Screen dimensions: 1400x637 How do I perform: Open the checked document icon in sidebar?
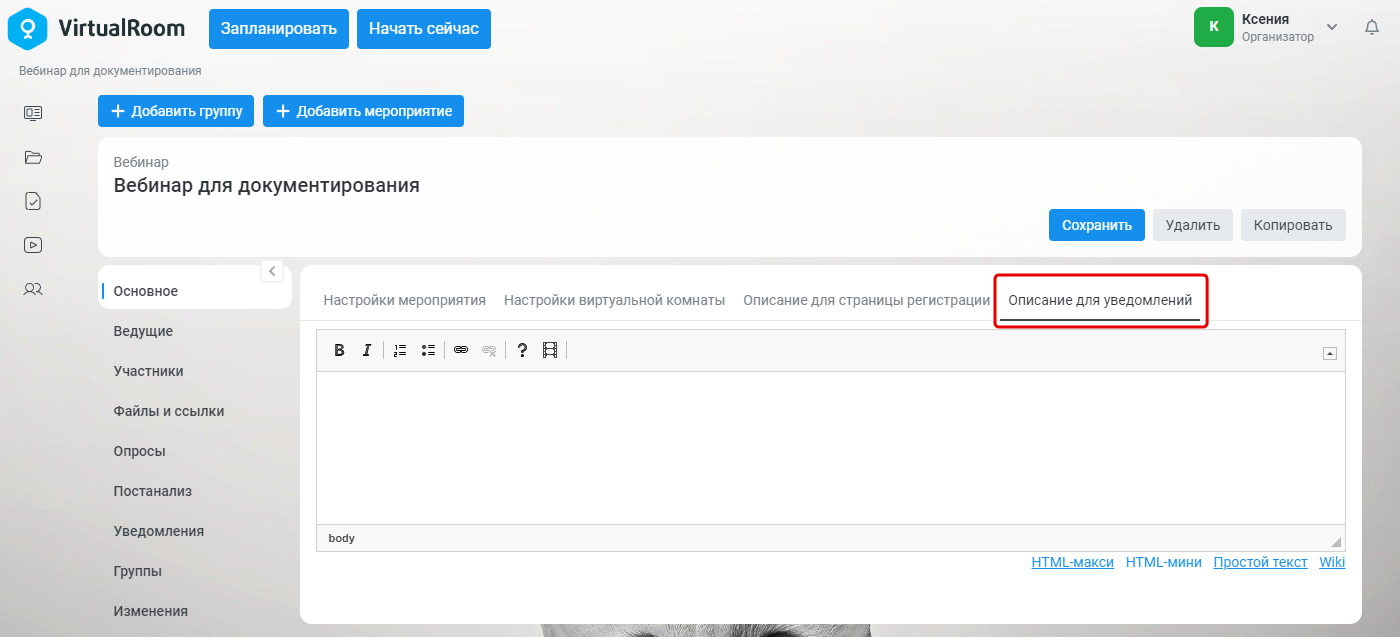(33, 201)
